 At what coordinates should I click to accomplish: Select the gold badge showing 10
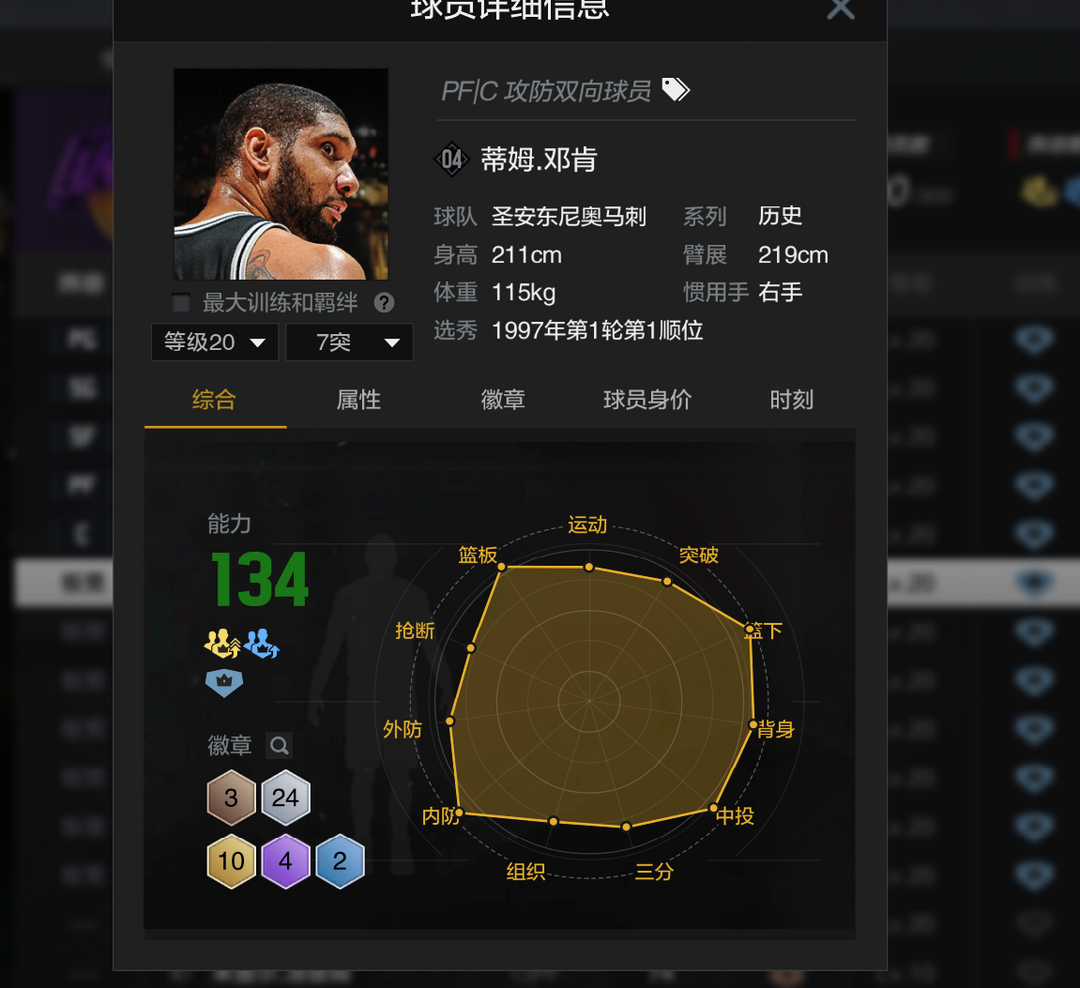(231, 861)
